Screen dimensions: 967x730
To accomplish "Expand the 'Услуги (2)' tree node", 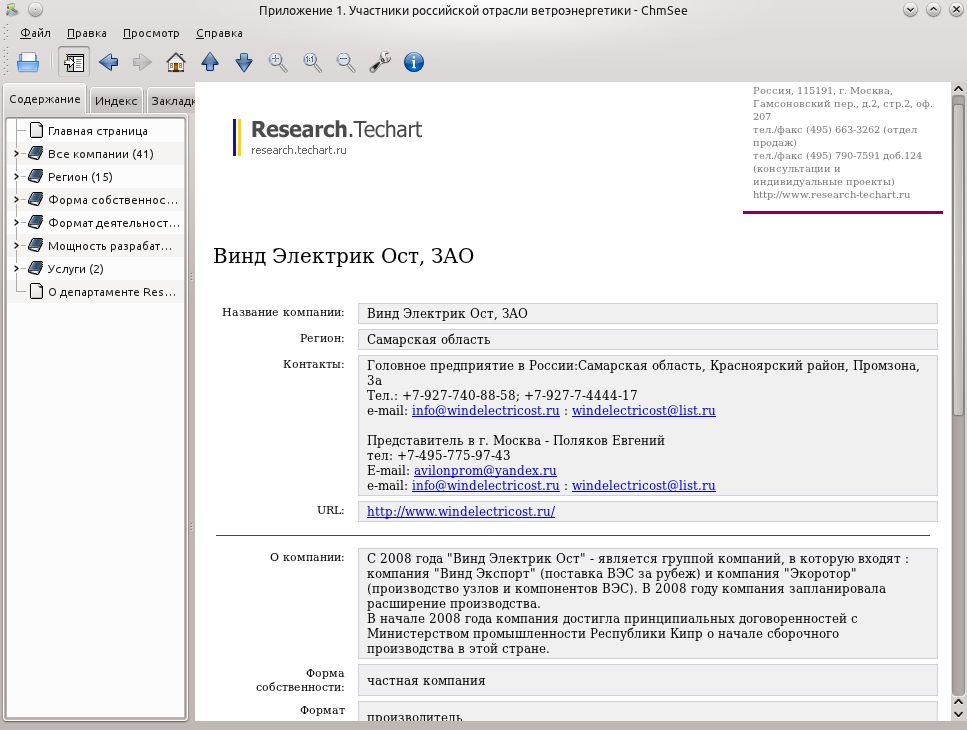I will pyautogui.click(x=17, y=268).
